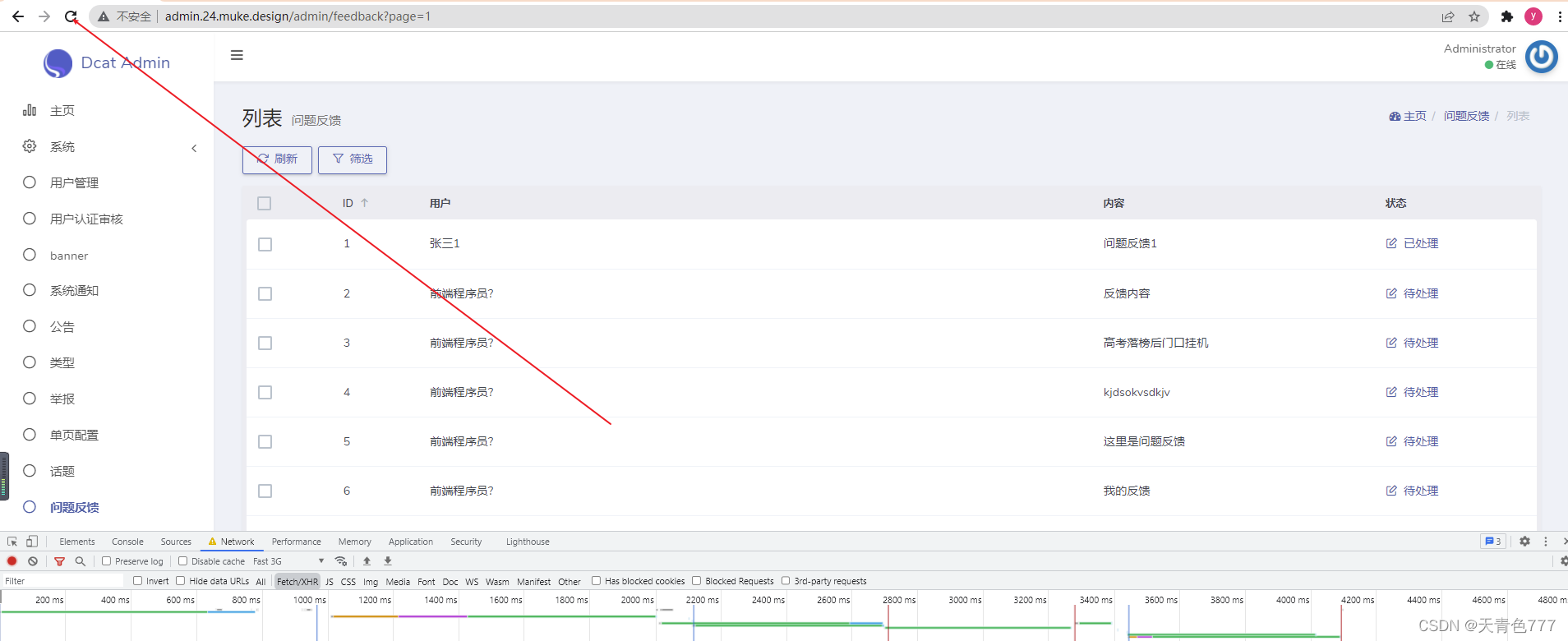Toggle DevTools device toolbar icon

(x=32, y=542)
